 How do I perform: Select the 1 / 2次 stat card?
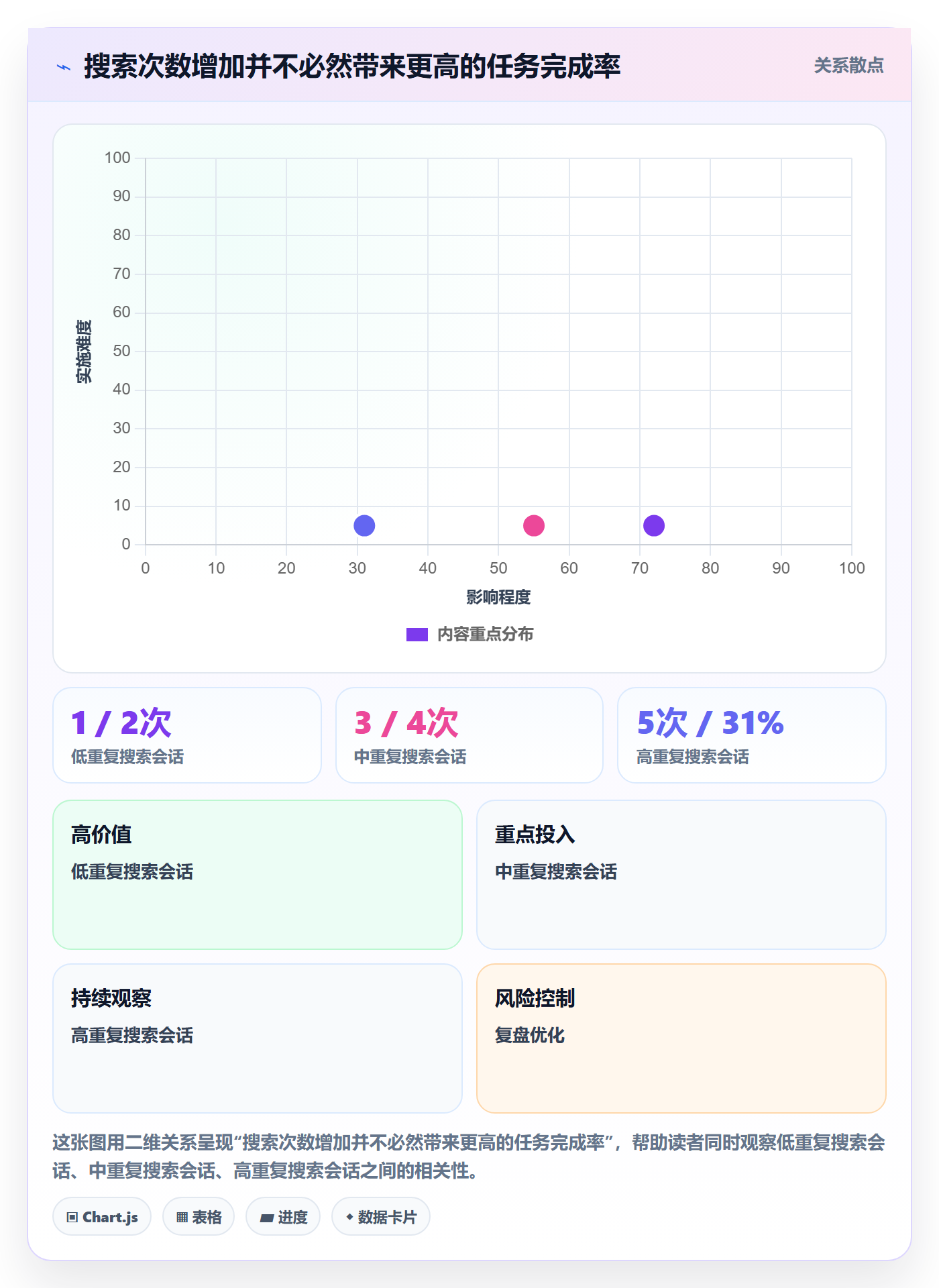click(x=187, y=735)
